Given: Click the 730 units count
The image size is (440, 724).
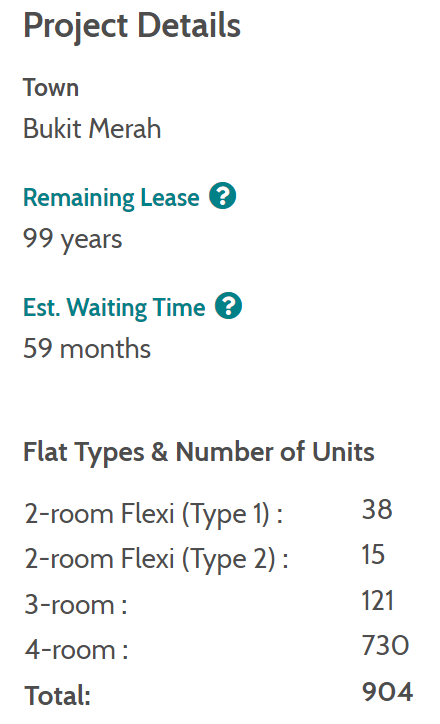Looking at the screenshot, I should (x=385, y=645).
